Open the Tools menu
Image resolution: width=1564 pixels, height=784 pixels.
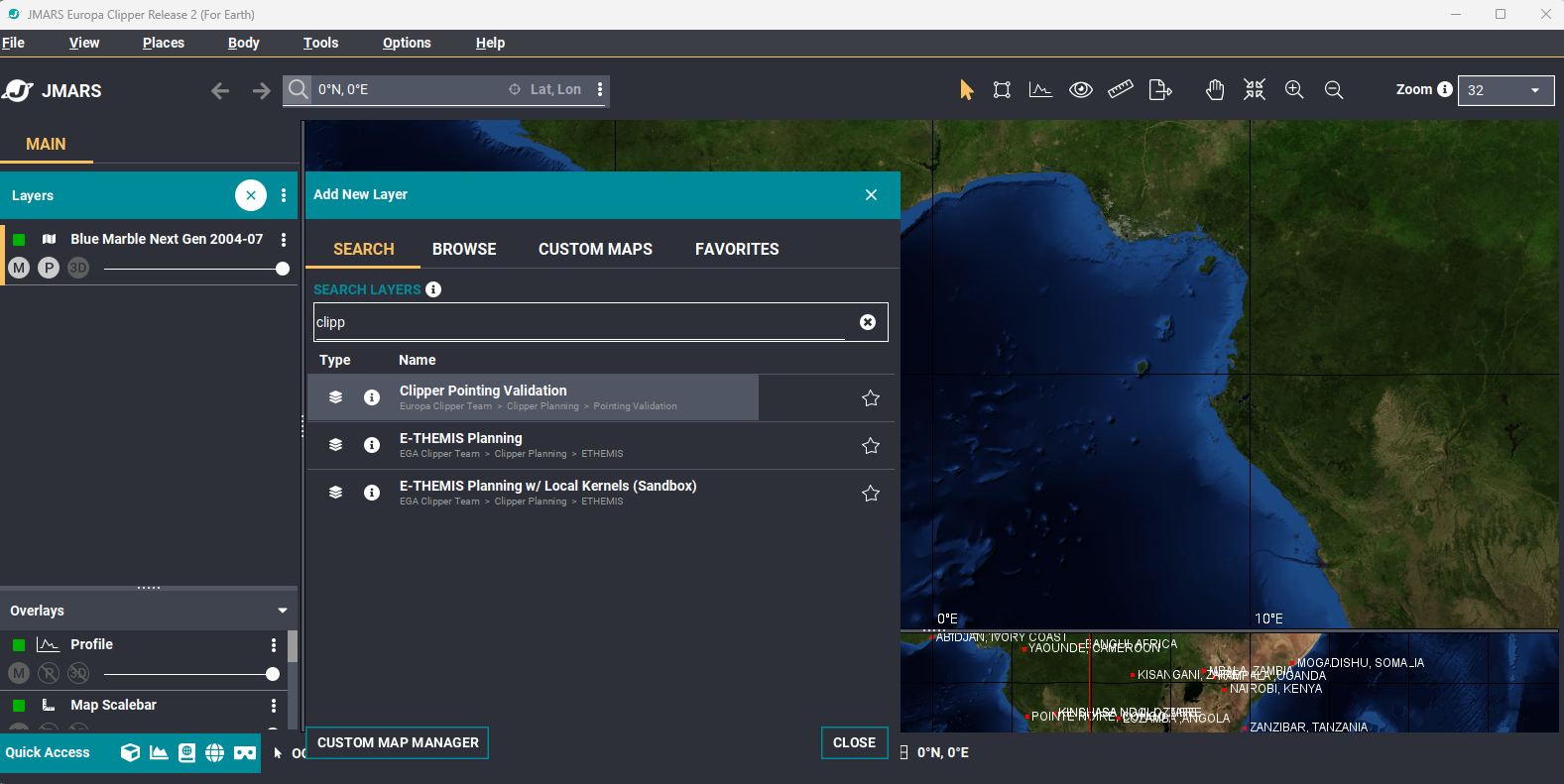point(321,43)
